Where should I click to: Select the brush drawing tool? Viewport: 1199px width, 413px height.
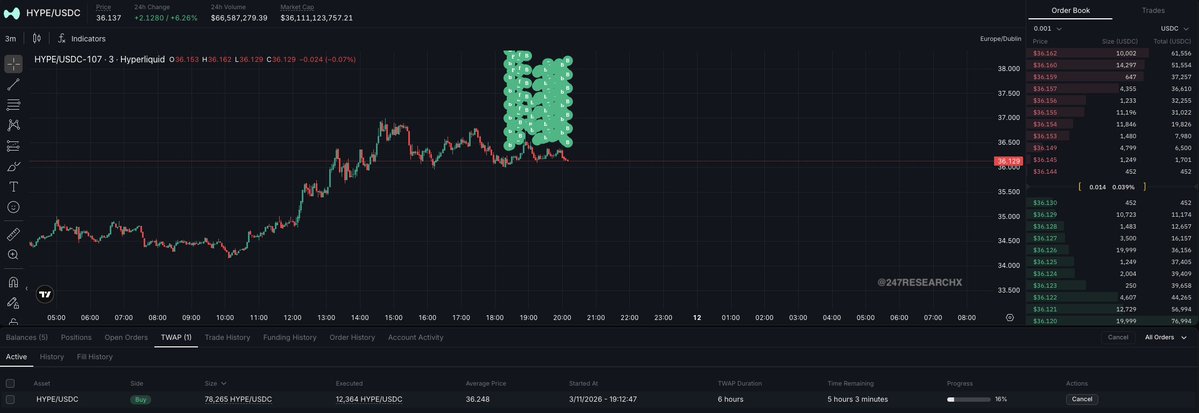click(13, 166)
